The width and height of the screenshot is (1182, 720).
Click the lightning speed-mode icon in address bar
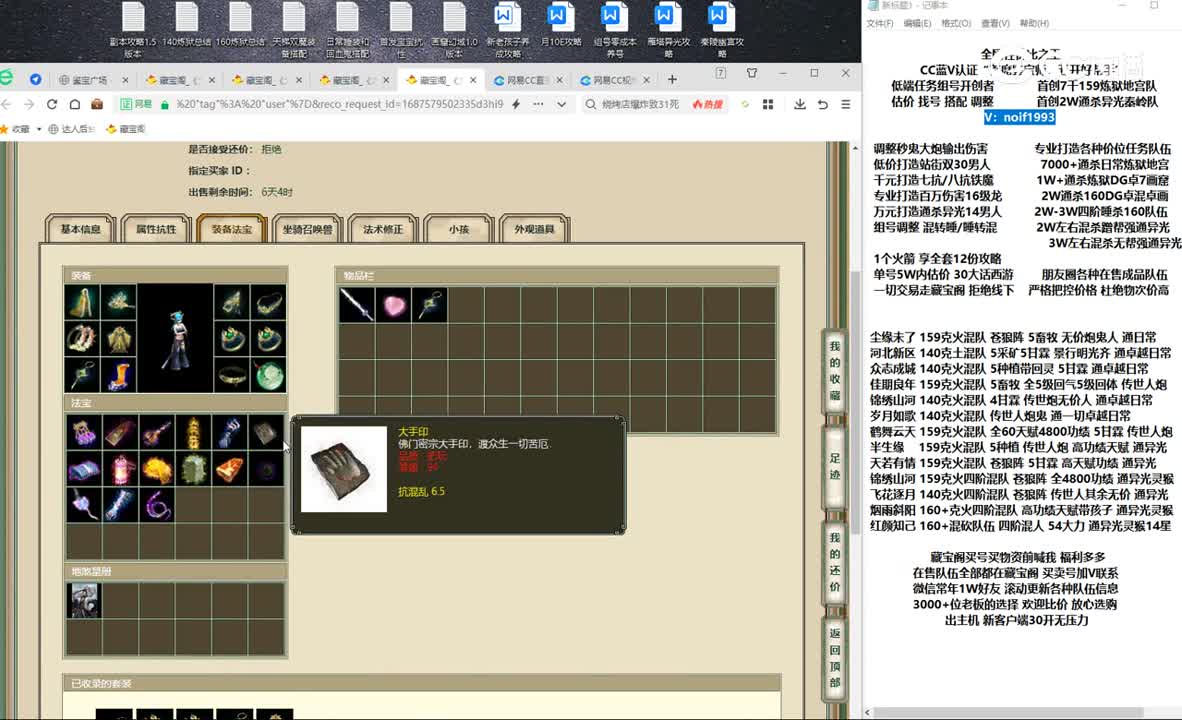[516, 104]
